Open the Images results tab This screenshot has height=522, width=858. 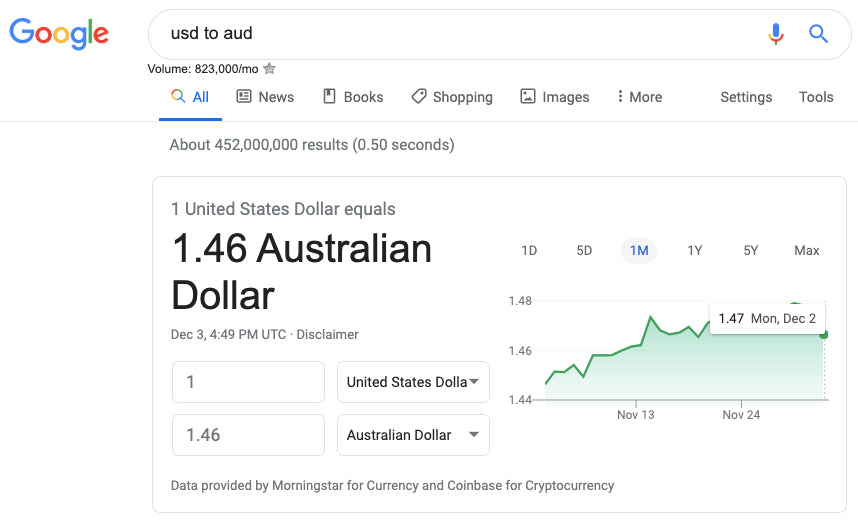coord(555,97)
